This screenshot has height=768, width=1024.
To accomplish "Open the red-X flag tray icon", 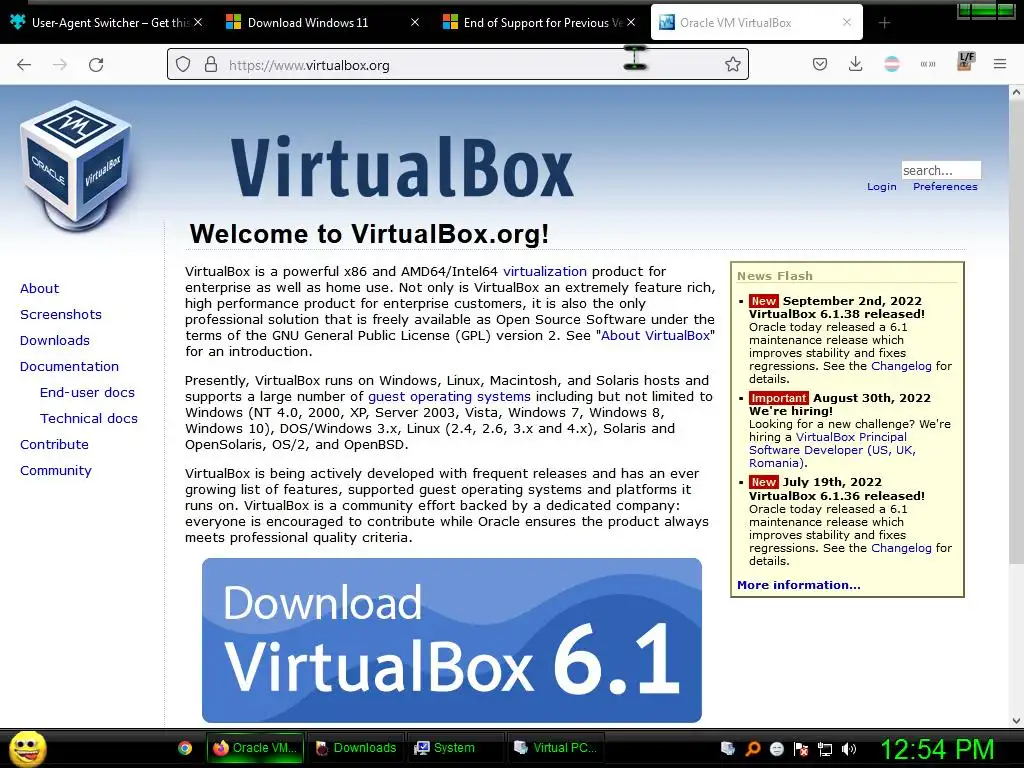I will [x=801, y=748].
